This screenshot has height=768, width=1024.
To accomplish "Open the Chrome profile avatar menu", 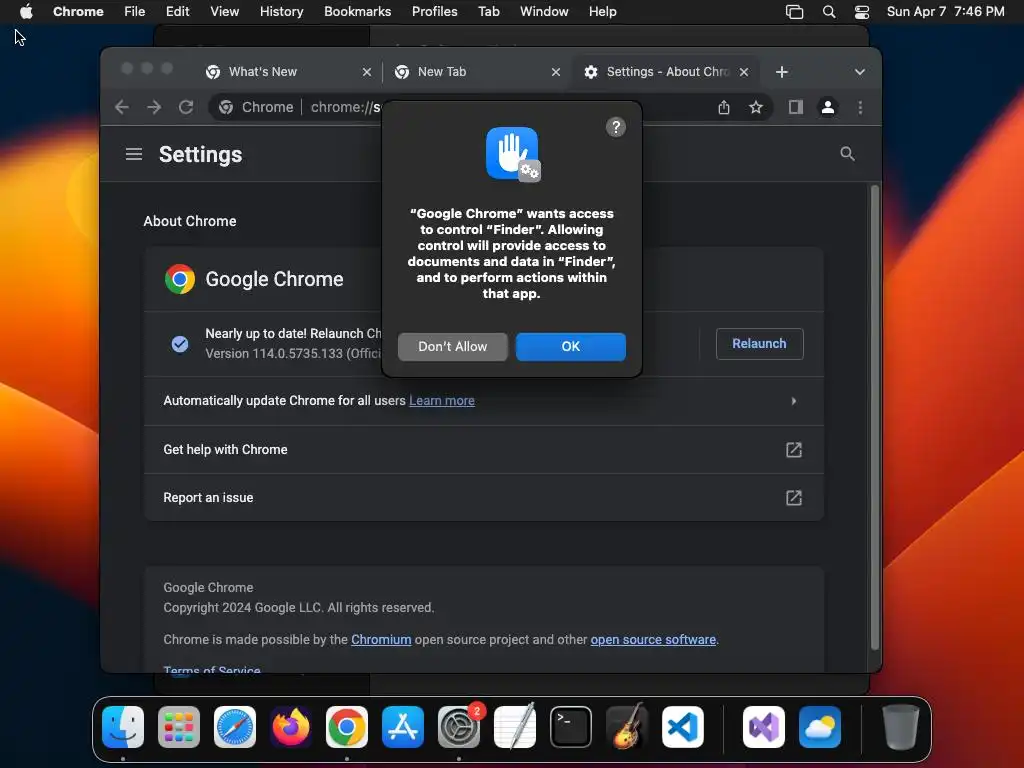I will click(827, 107).
